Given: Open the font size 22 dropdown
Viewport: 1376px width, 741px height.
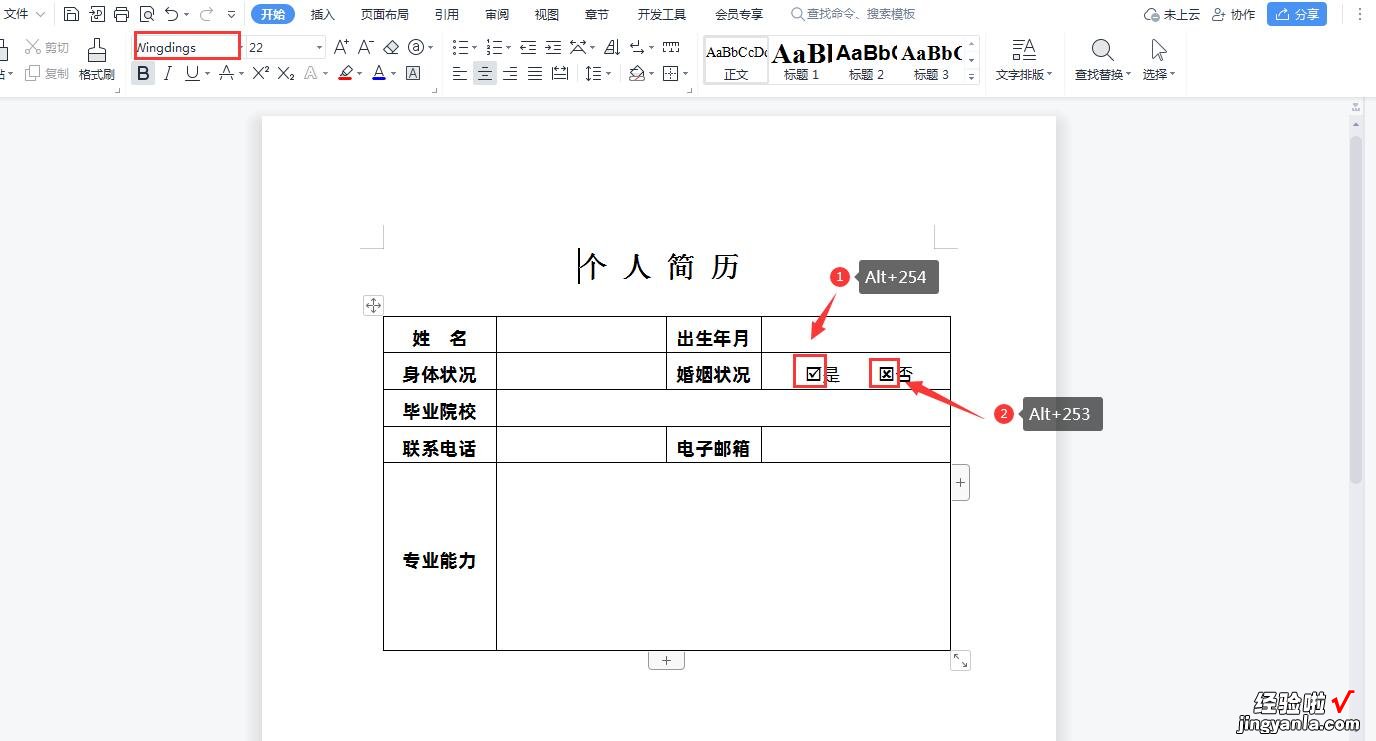Looking at the screenshot, I should (x=319, y=47).
